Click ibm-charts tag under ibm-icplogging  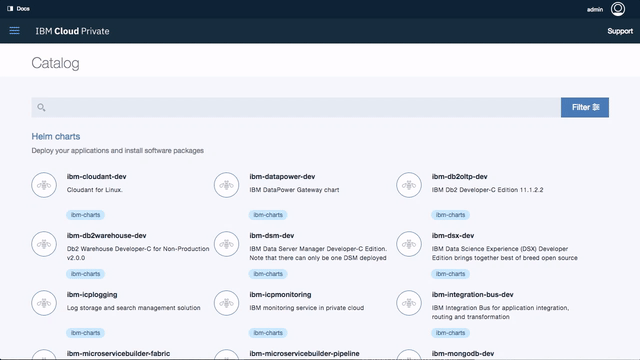click(x=85, y=333)
